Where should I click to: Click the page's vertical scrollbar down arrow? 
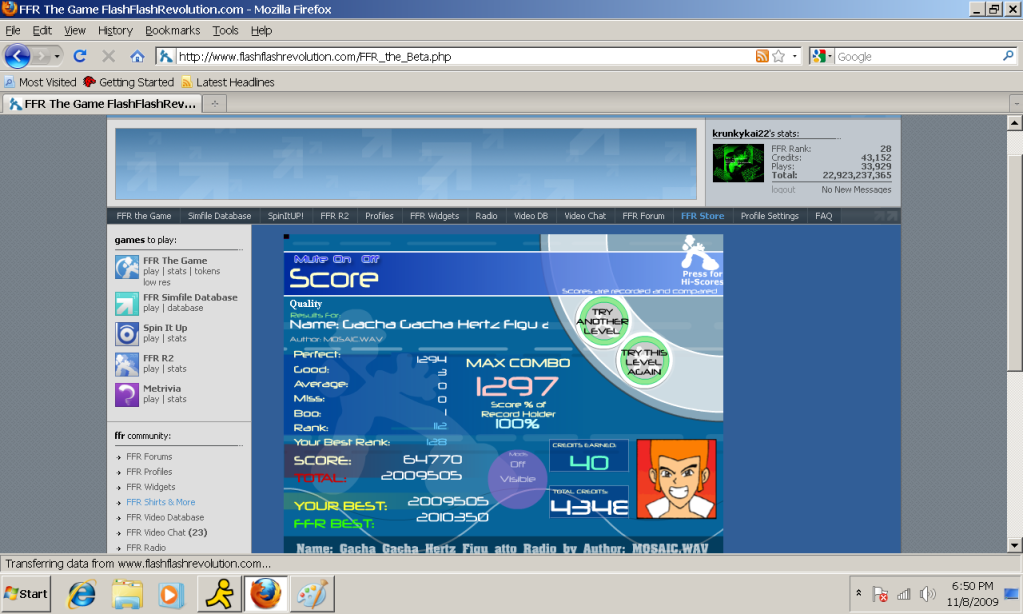pyautogui.click(x=1014, y=543)
